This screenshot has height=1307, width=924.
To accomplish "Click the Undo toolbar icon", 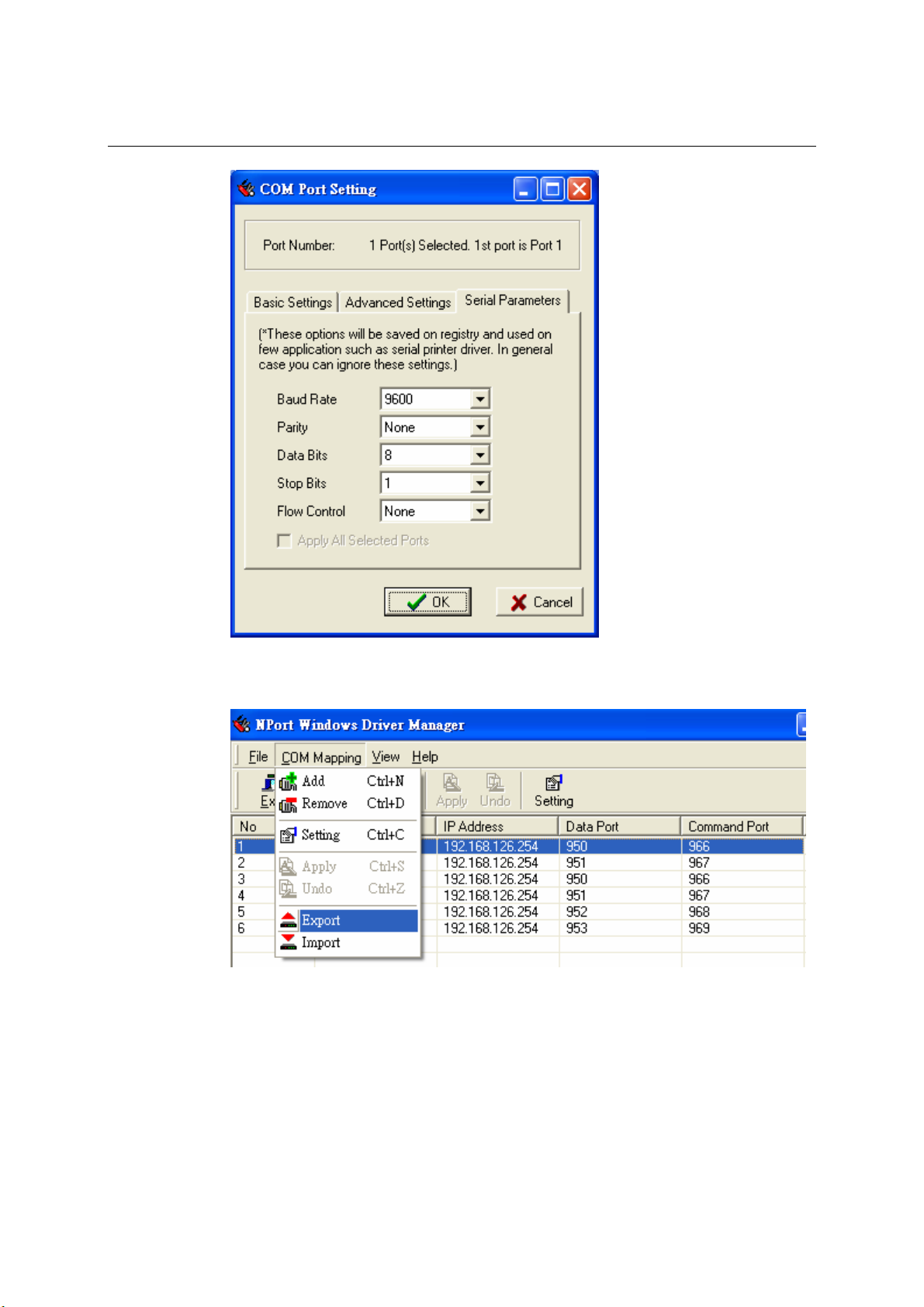I will (494, 783).
